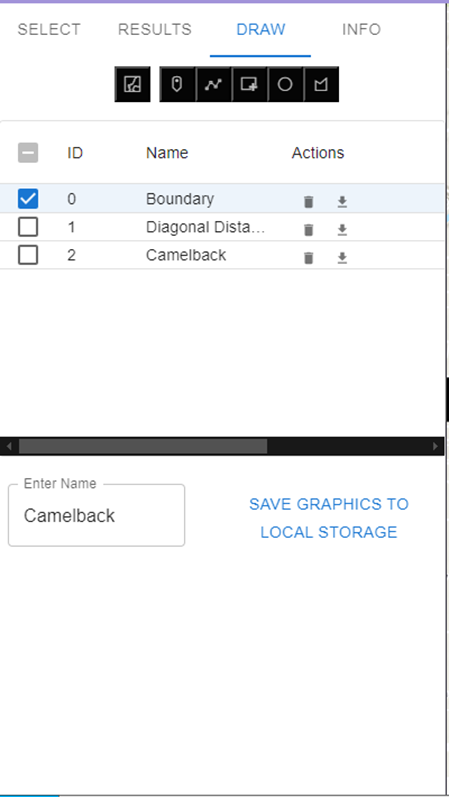This screenshot has width=449, height=797.
Task: Delete the Boundary graphic
Action: 308,202
